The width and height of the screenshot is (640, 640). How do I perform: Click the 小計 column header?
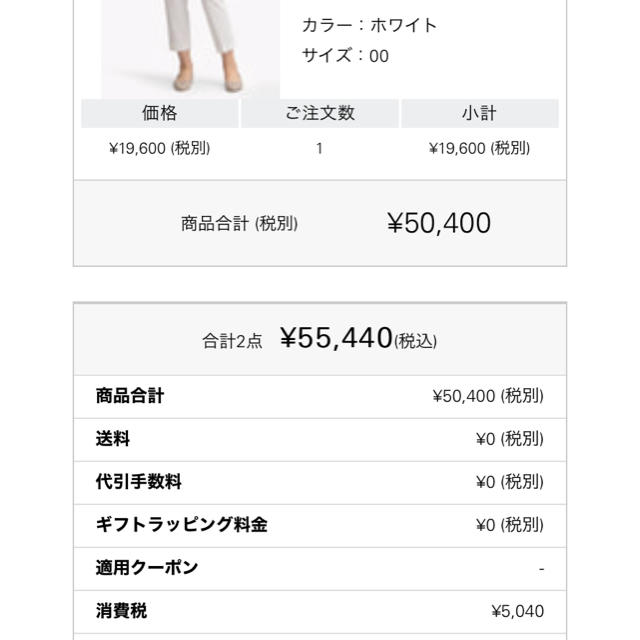click(480, 113)
